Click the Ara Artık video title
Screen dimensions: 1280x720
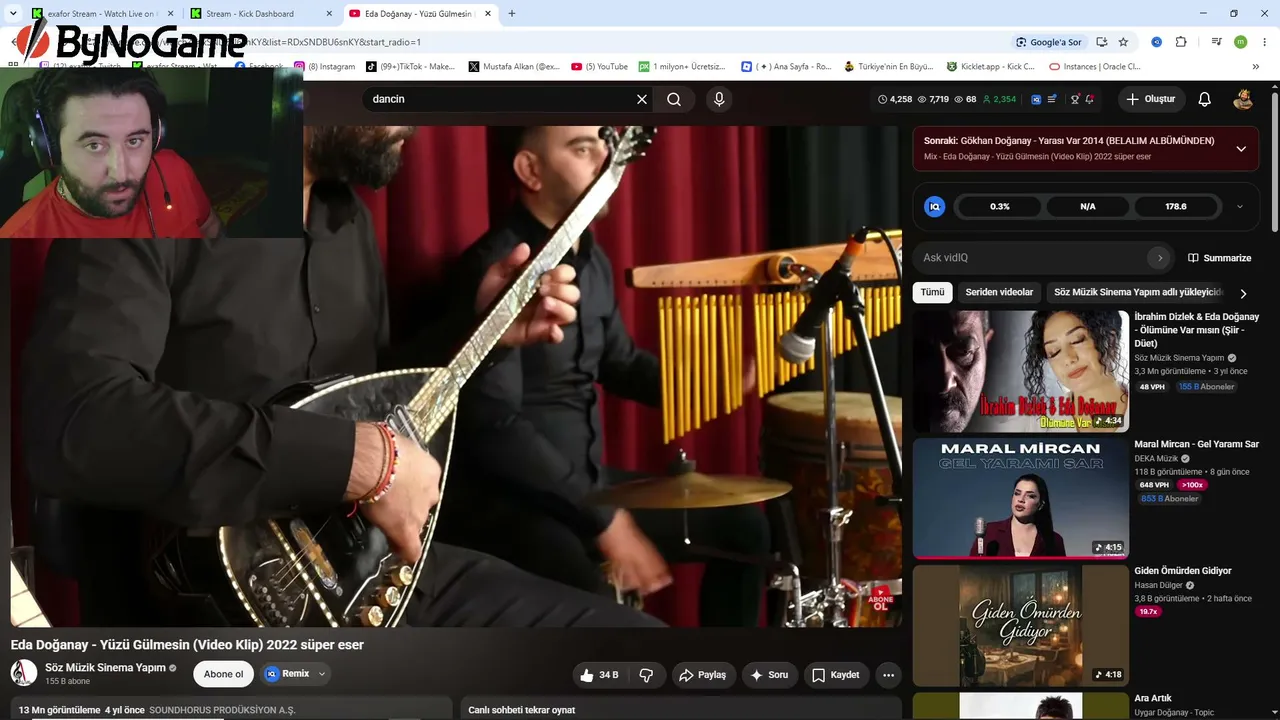point(1153,698)
